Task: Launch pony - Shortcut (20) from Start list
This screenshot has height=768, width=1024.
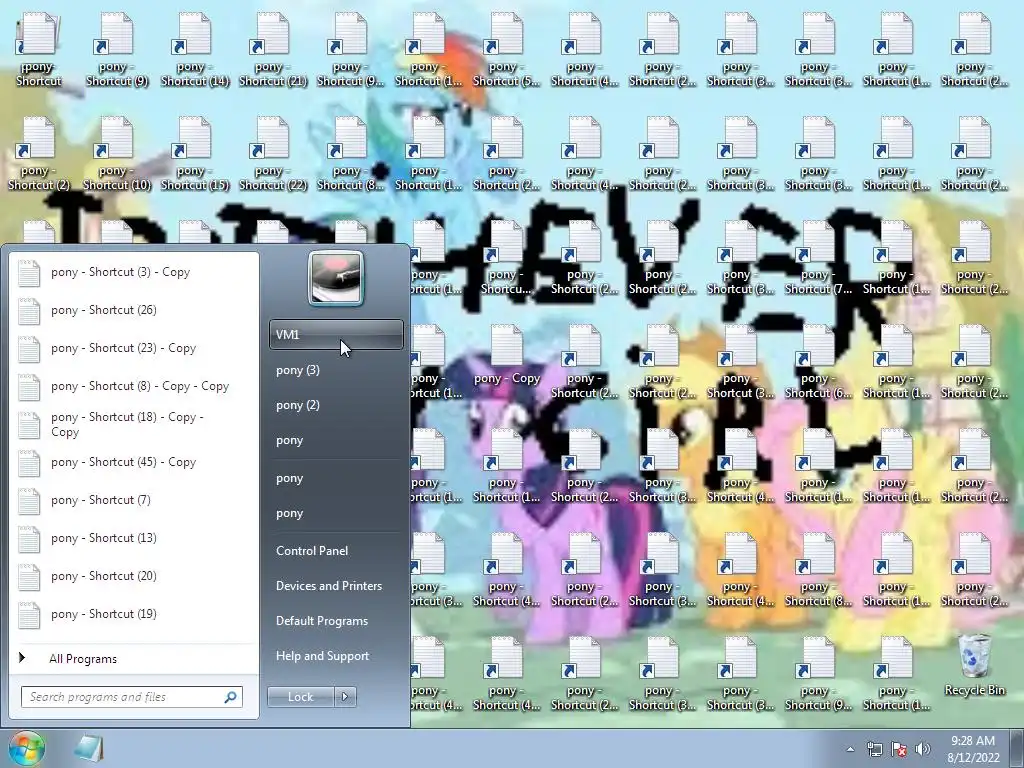Action: coord(134,576)
